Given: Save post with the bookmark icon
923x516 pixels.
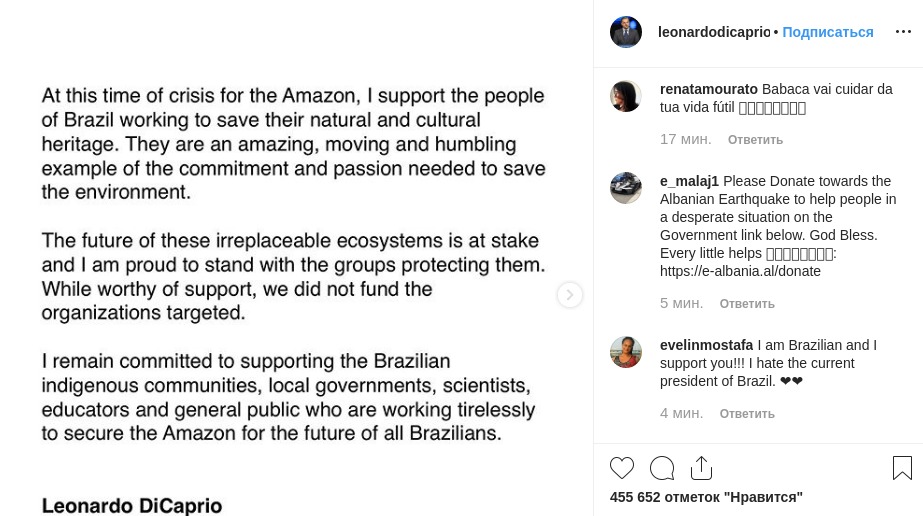Looking at the screenshot, I should (x=902, y=468).
